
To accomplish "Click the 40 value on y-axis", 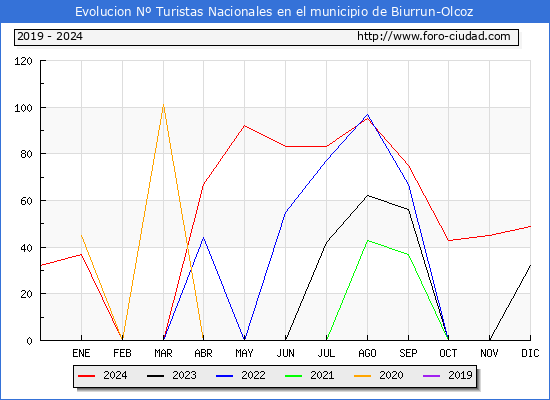I will pyautogui.click(x=26, y=248).
